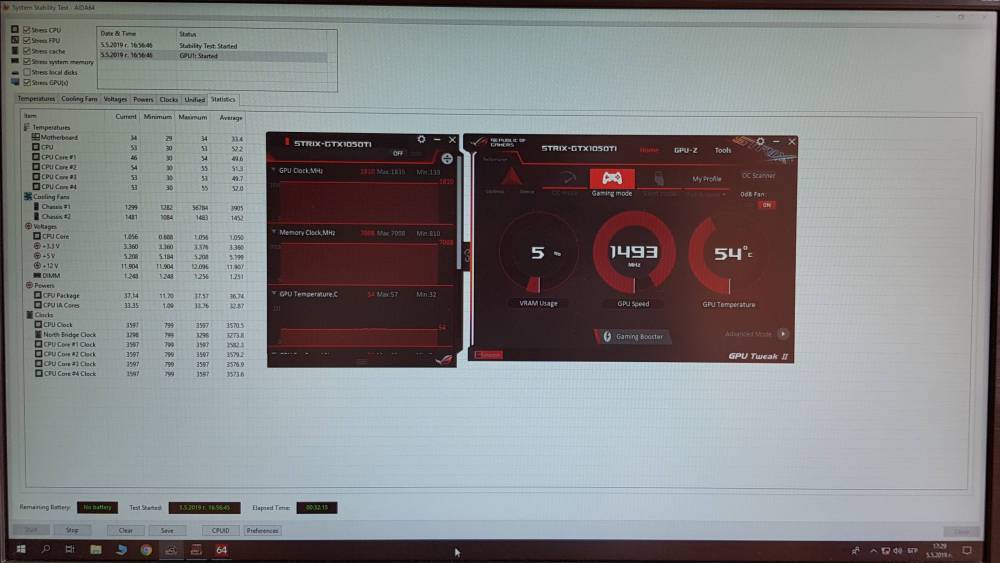This screenshot has height=563, width=1000.
Task: Switch the 0dB Fan toggle in GPU Tweak
Action: coord(767,205)
